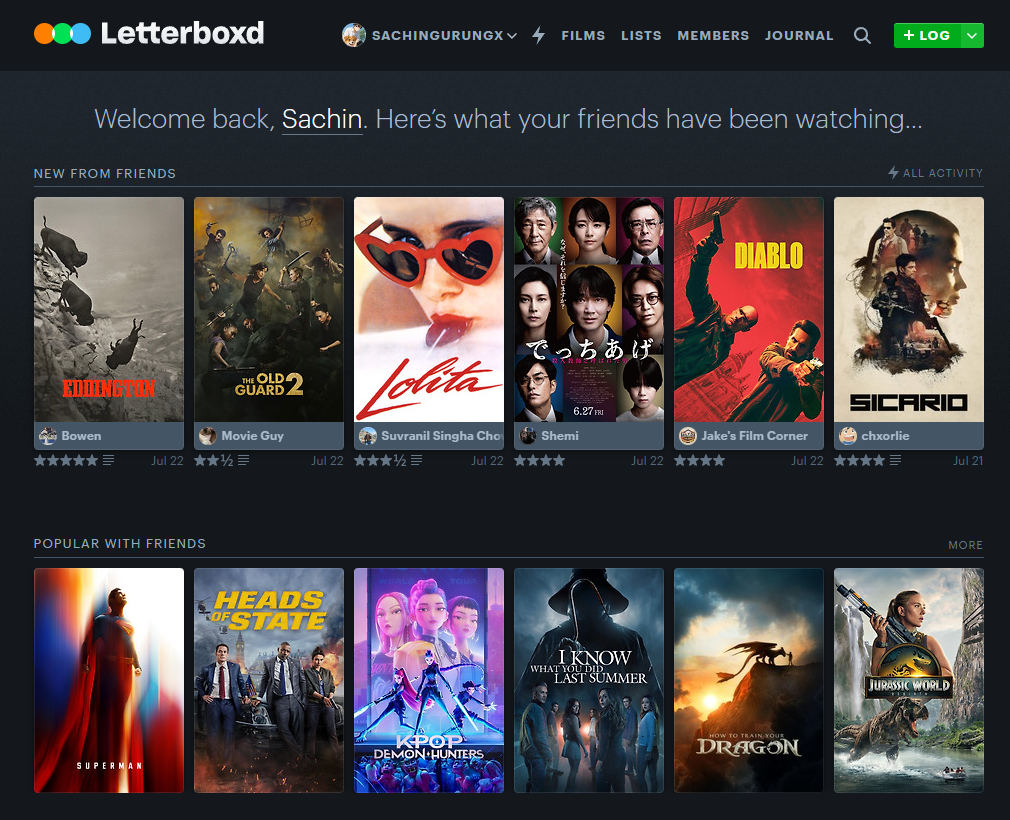This screenshot has height=820, width=1010.
Task: Open Suvranil Singha's avatar icon
Action: (x=368, y=436)
